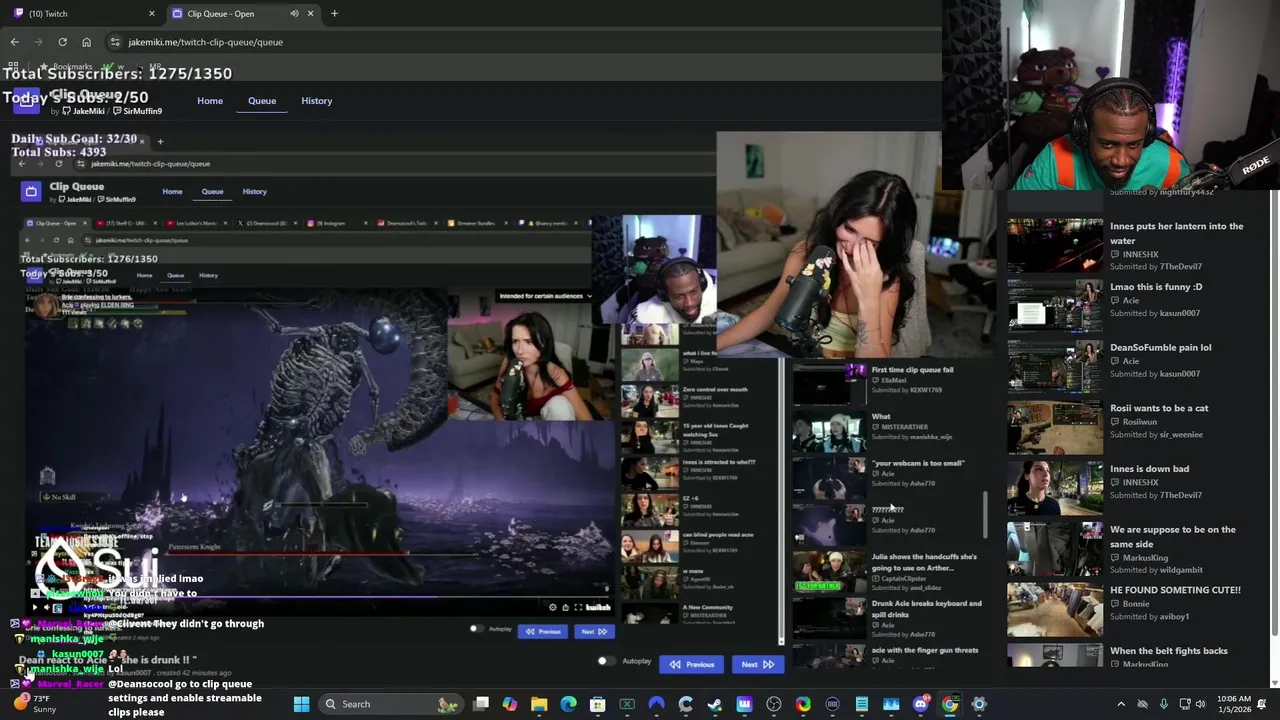The image size is (1280, 720).
Task: Open Home in the top Clip Queue nav
Action: tap(210, 101)
